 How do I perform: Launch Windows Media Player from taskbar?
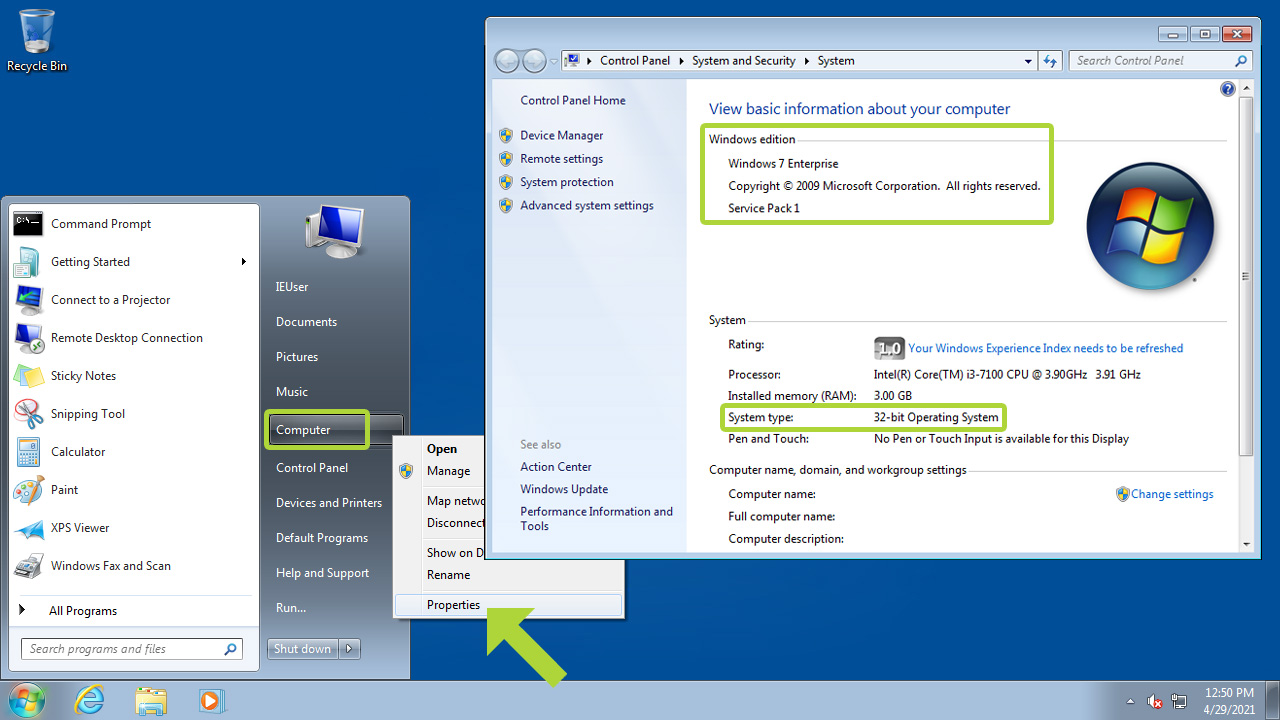pyautogui.click(x=211, y=700)
